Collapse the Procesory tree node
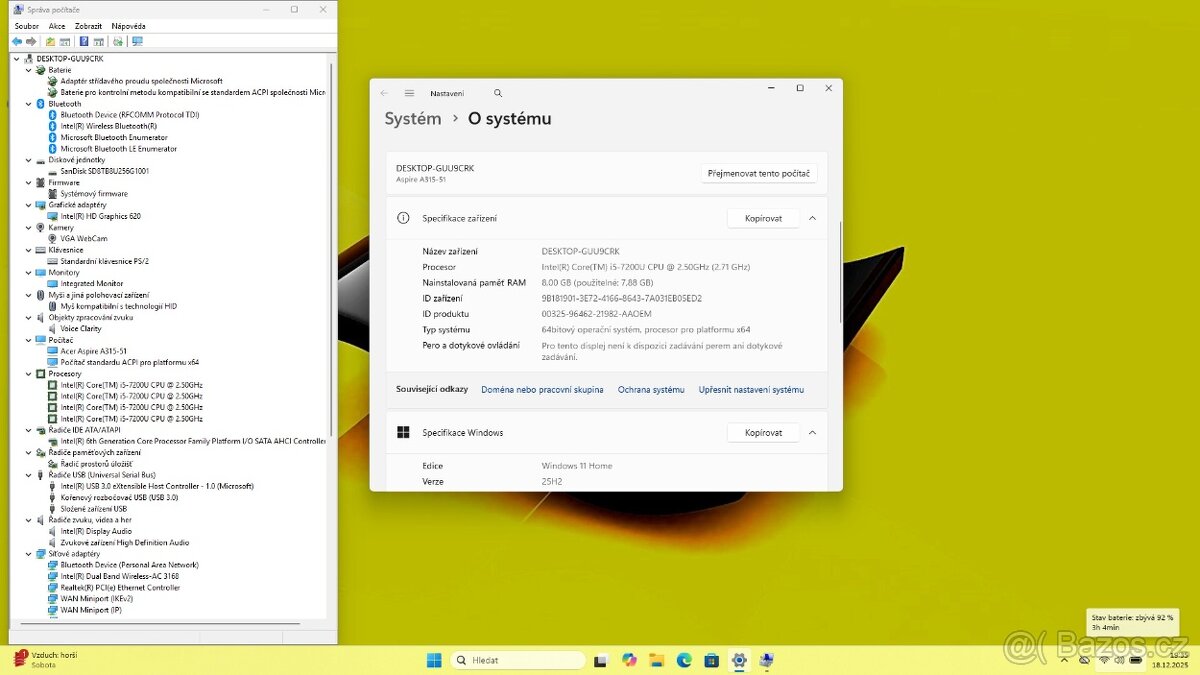The image size is (1200, 675). (x=28, y=373)
